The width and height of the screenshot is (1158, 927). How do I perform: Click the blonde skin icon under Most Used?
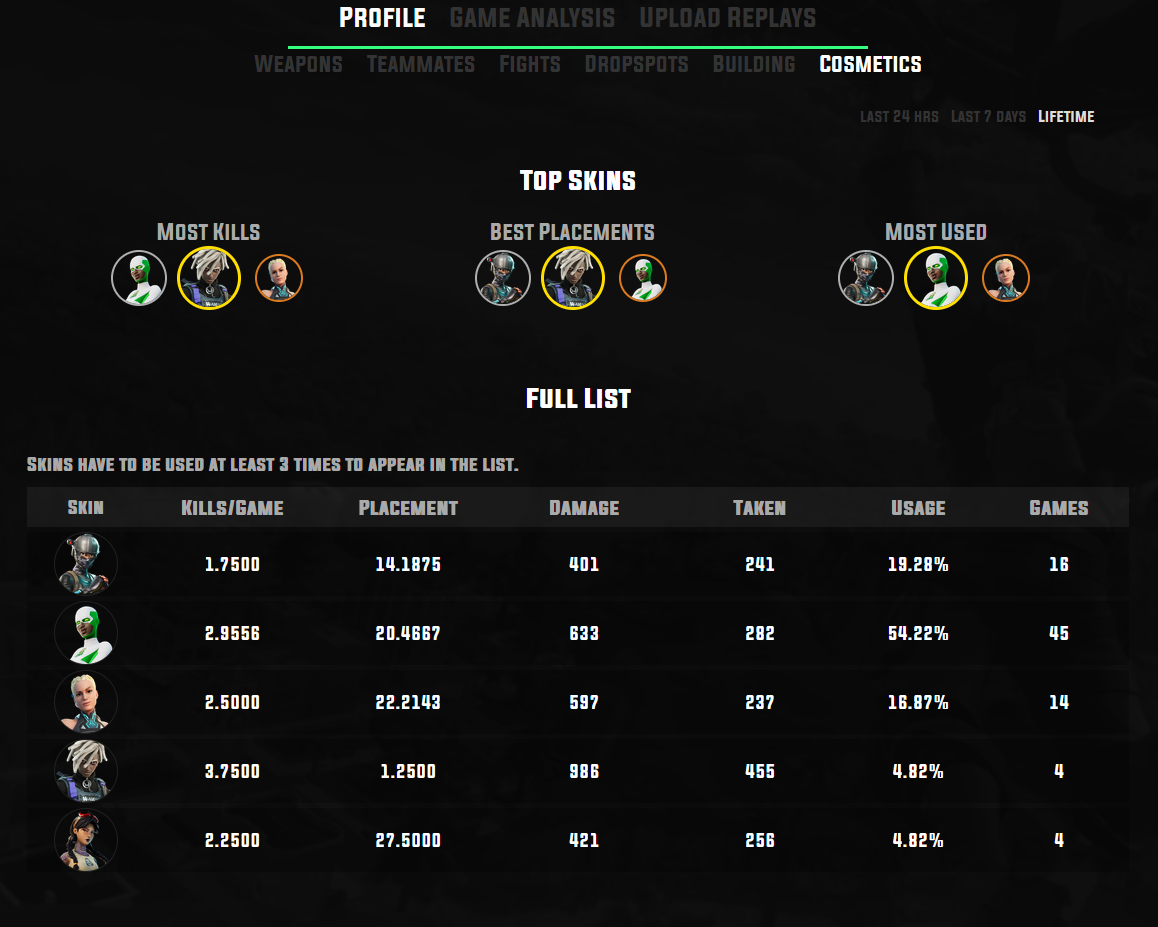1006,278
